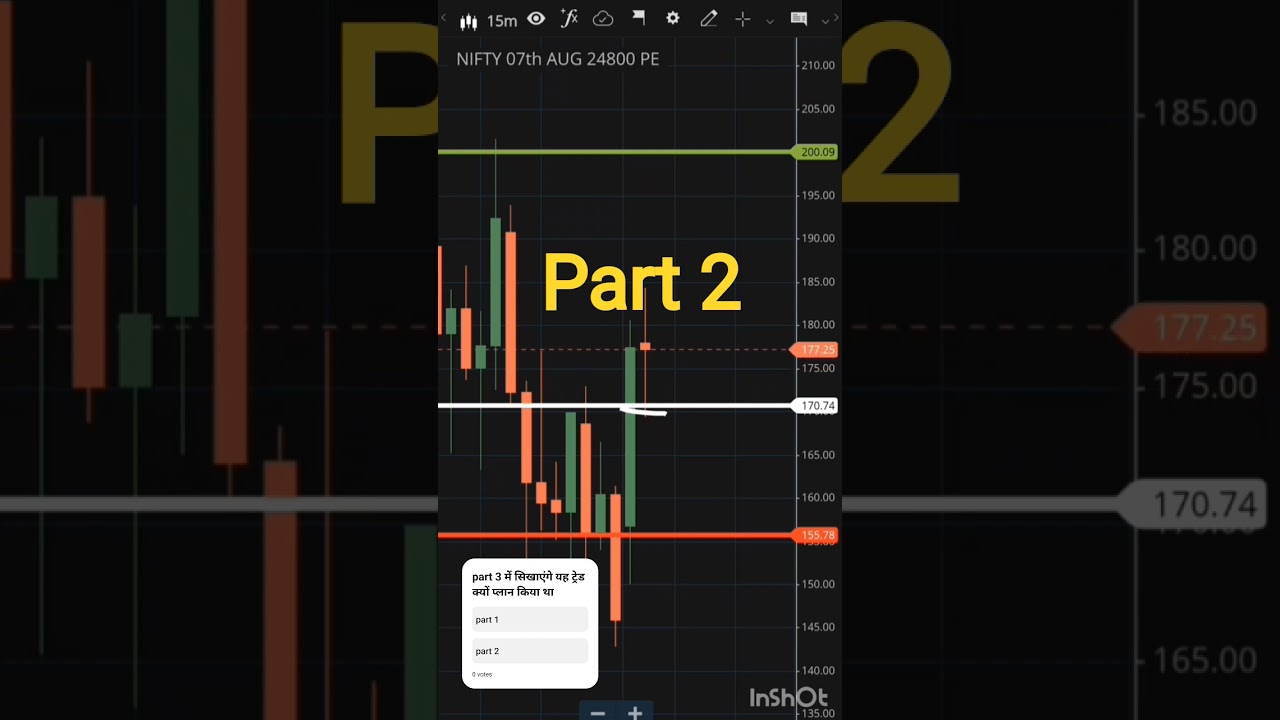Vote for 'part 2' in the poll

530,651
